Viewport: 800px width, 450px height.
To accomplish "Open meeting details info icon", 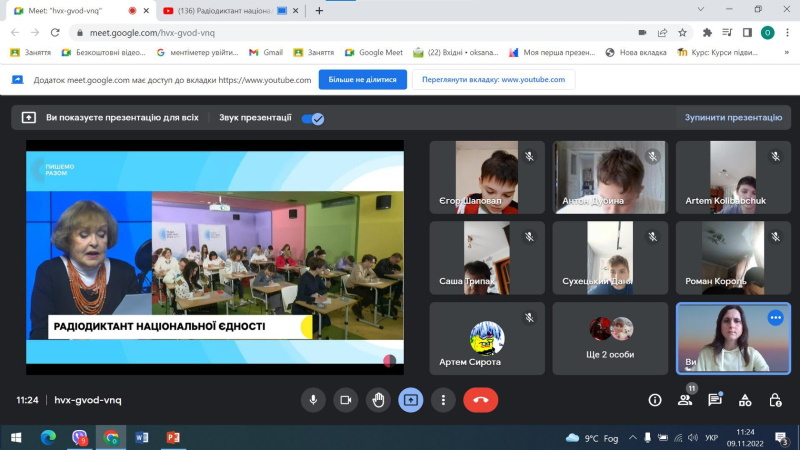I will (x=655, y=400).
